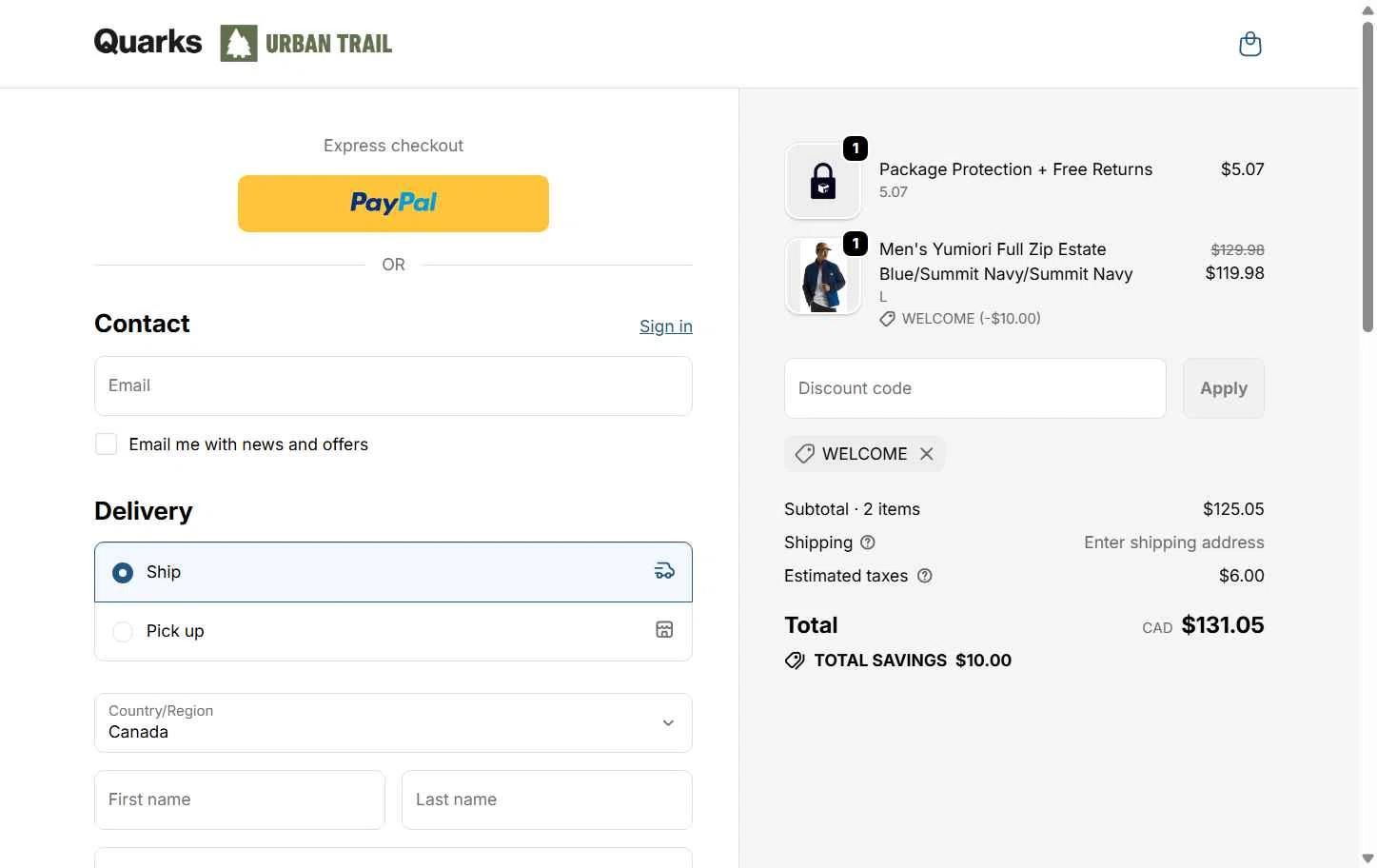
Task: Click the page vertical scrollbar thumb
Action: [x=1367, y=176]
